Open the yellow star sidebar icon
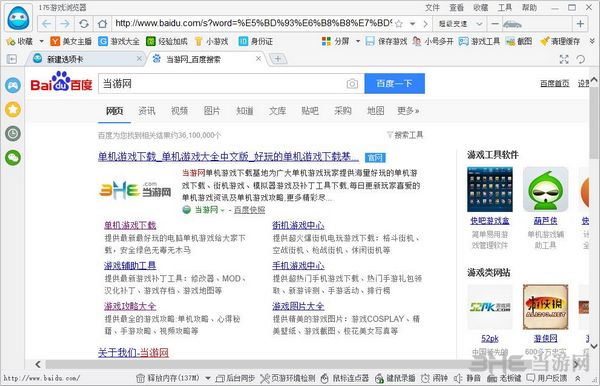Screen dimensions: 600x386 [13, 109]
